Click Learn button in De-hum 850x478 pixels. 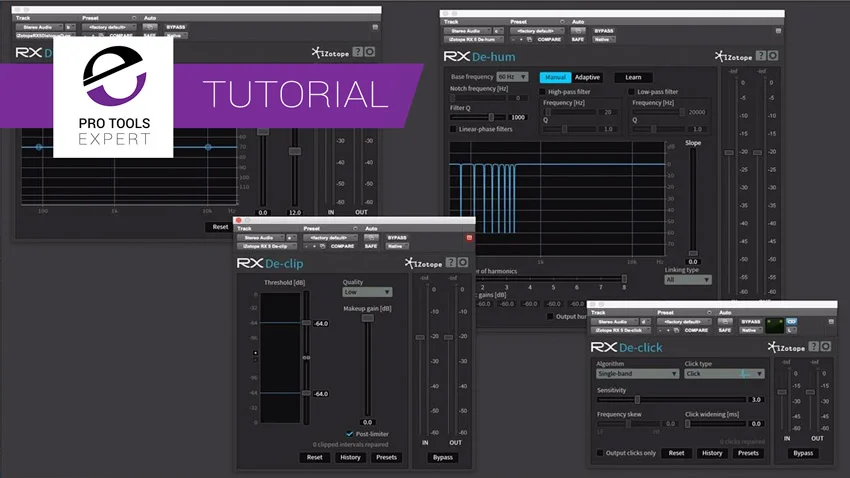tap(633, 77)
